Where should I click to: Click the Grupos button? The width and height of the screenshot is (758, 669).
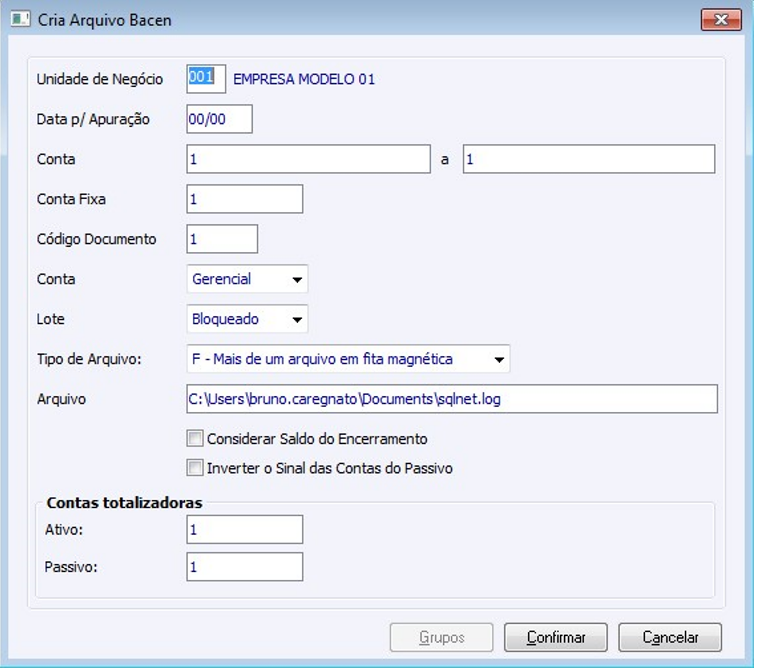(441, 637)
